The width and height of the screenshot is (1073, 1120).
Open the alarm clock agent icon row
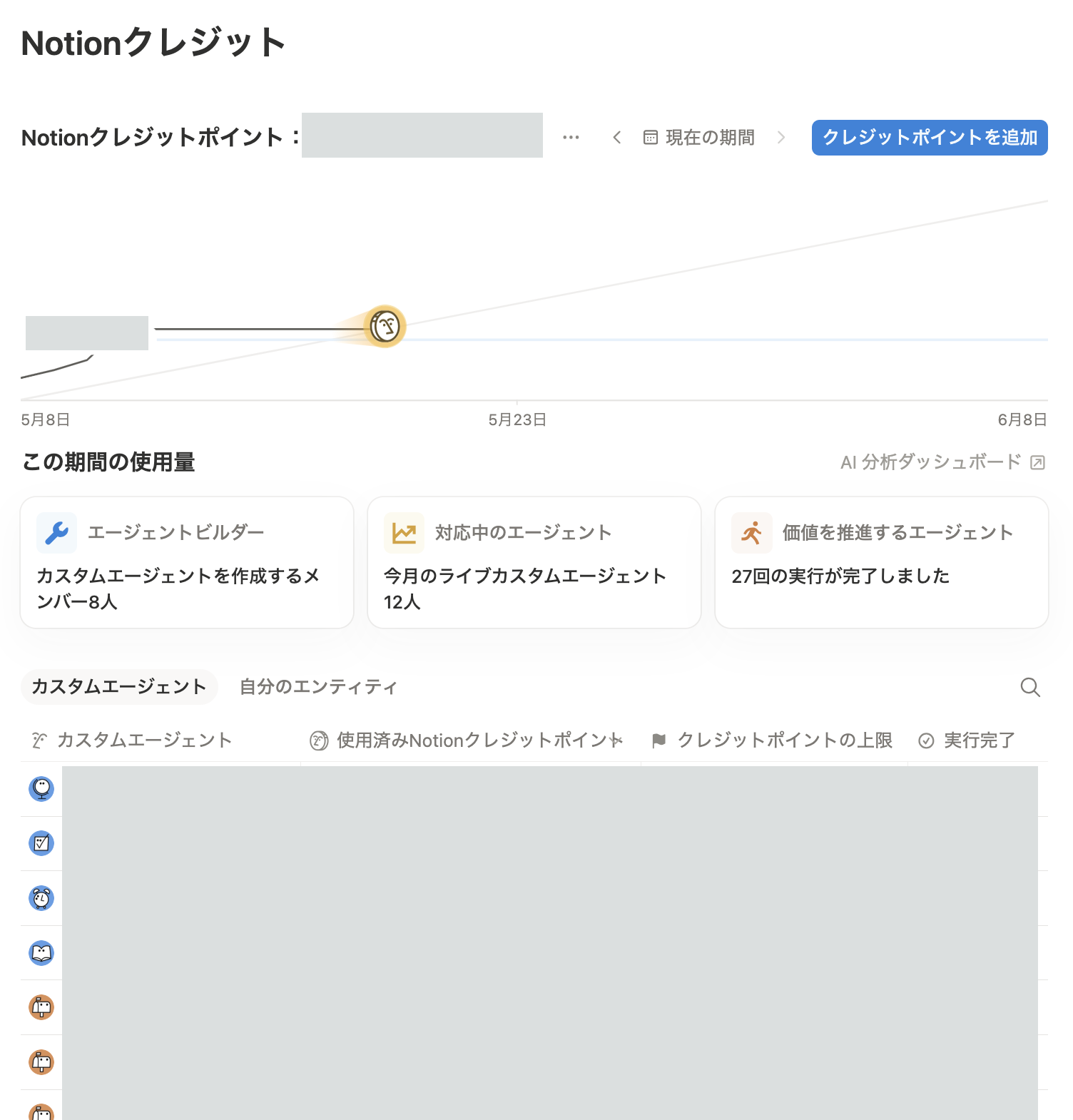click(x=41, y=898)
